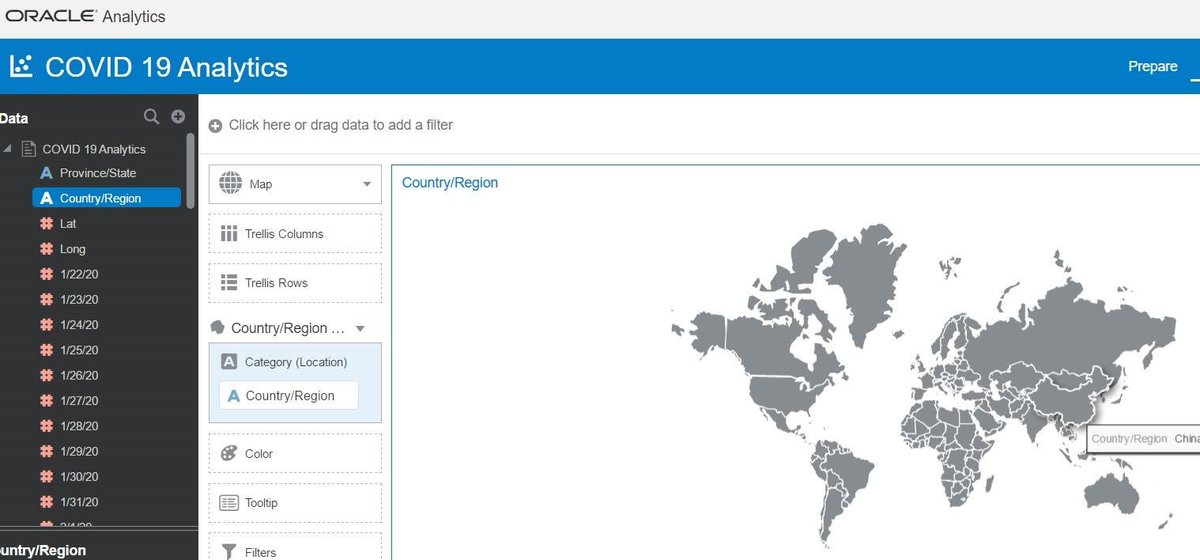The image size is (1200, 560).
Task: Select the highlighted Country/Region column
Action: coord(106,198)
